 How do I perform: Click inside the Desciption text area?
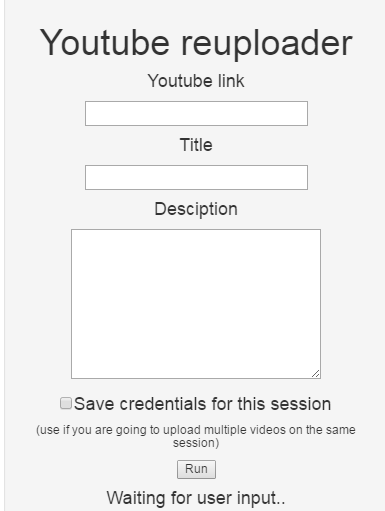pos(196,304)
